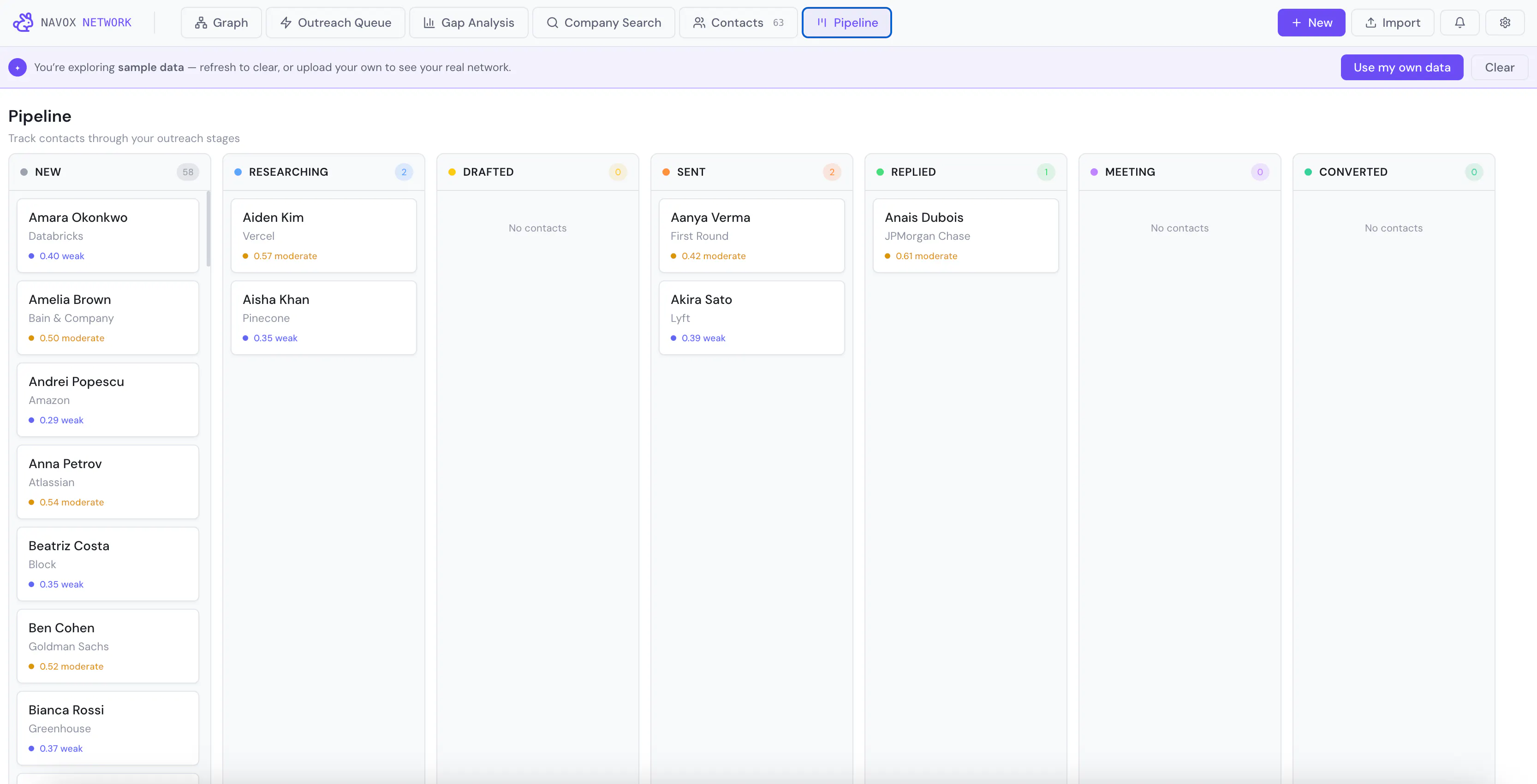Click Use my own data button
The image size is (1537, 784).
point(1402,67)
